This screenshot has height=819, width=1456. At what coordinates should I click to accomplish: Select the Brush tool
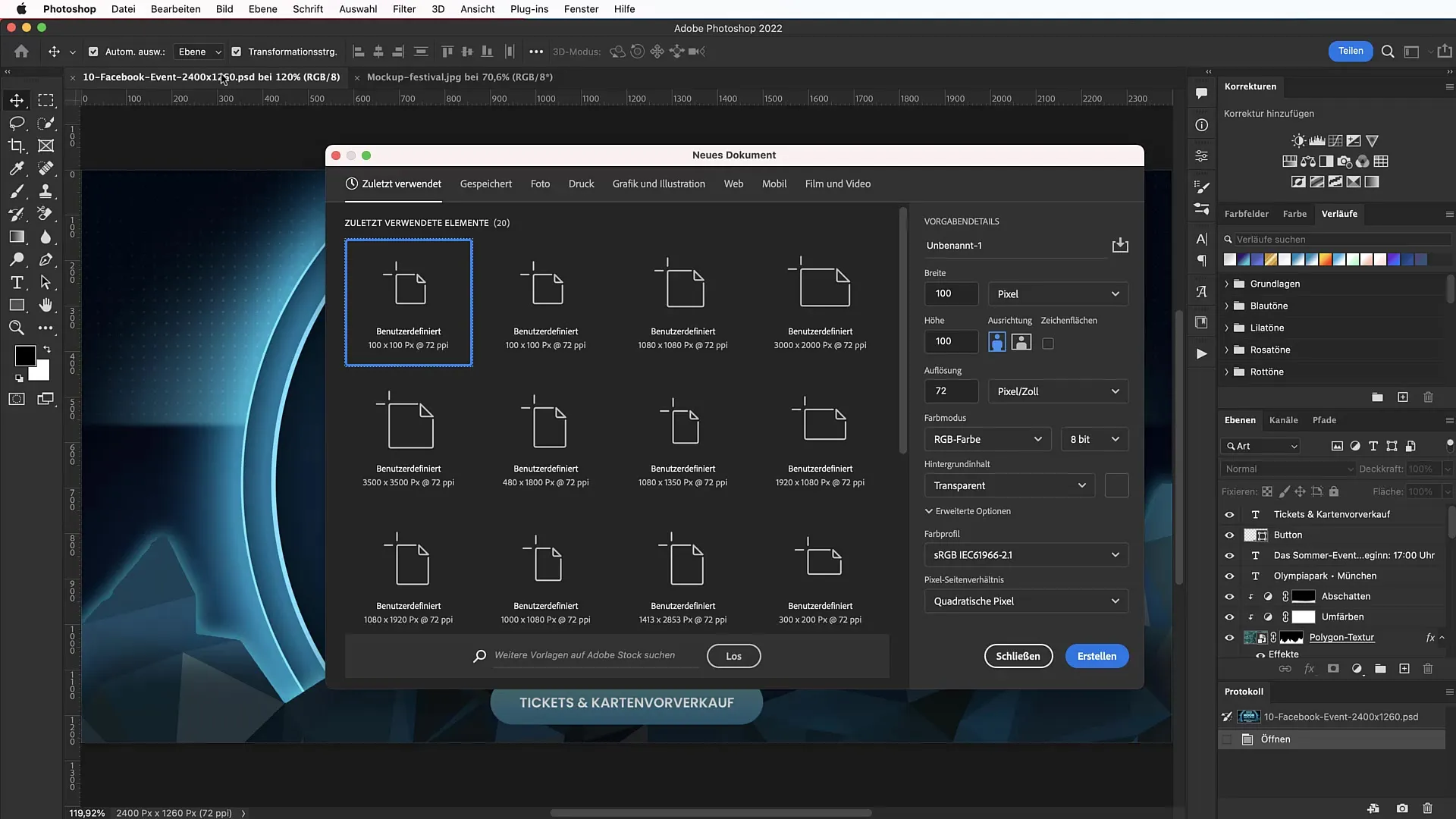tap(16, 190)
